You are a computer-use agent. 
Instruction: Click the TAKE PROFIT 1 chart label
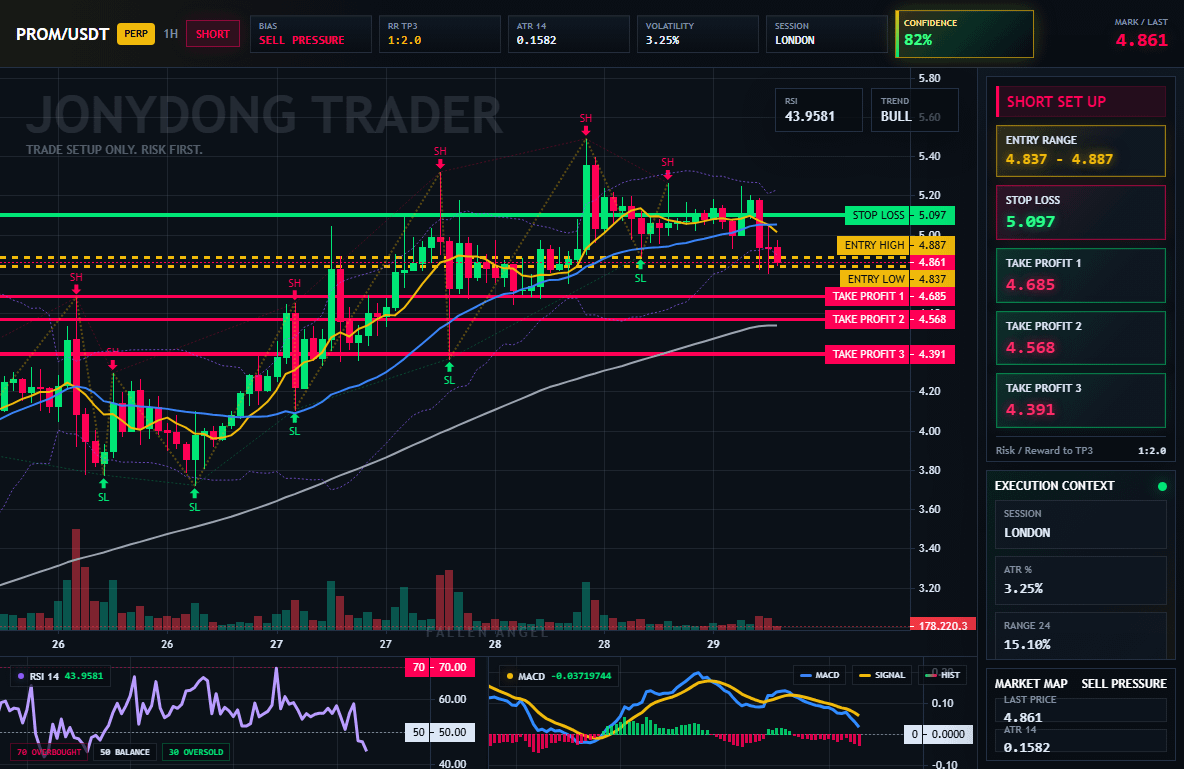pos(890,296)
